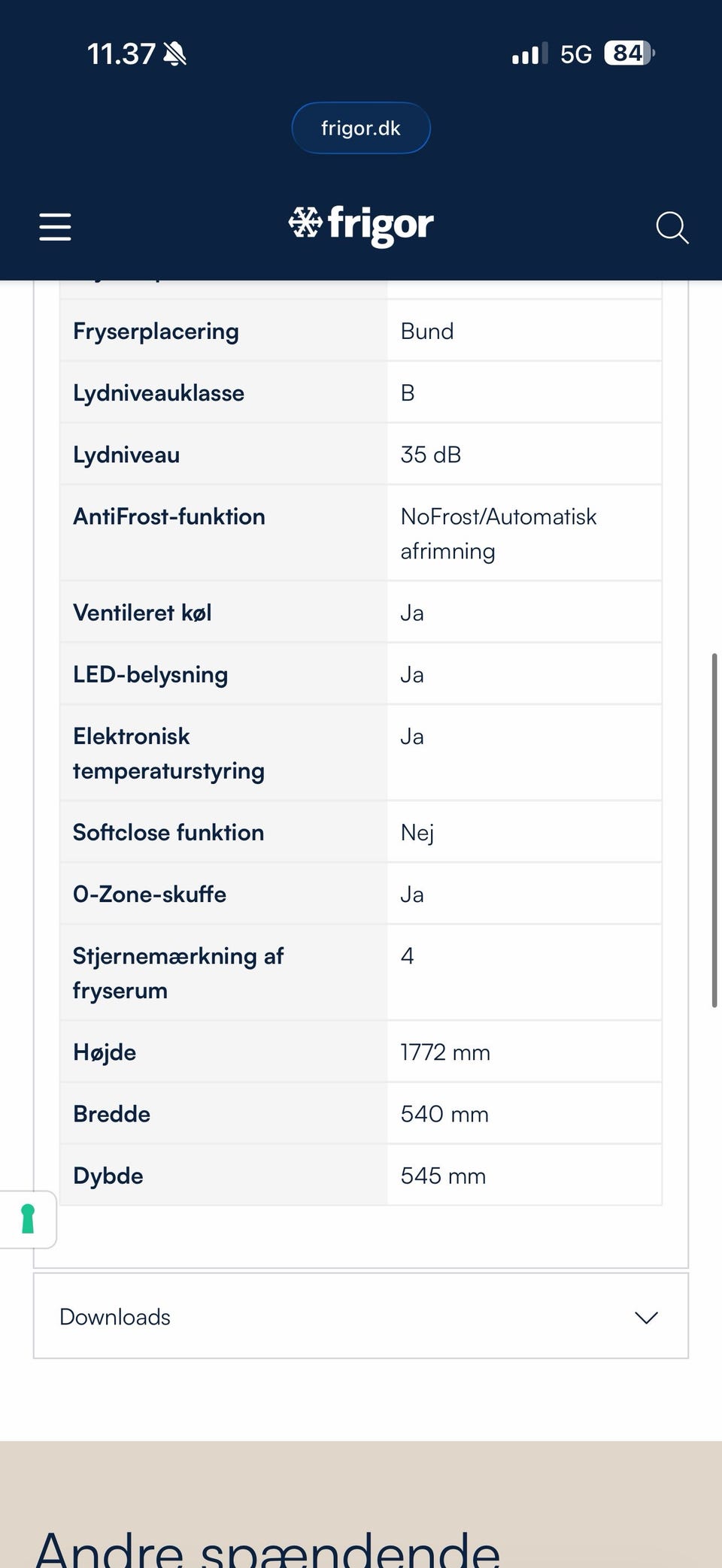Tap the battery level indicator
Screen dimensions: 722x1568
pyautogui.click(x=629, y=53)
